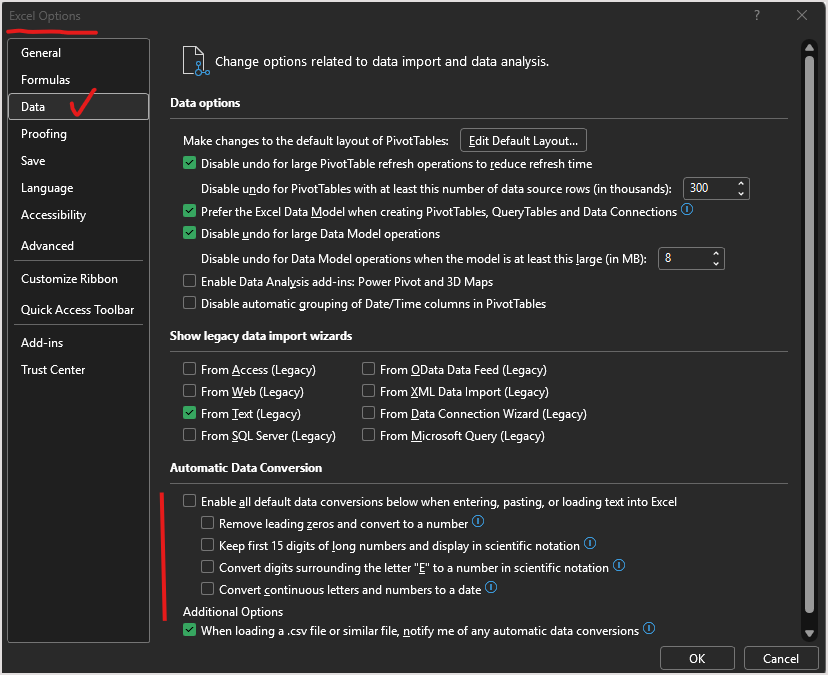Open the Add-ins options category
The image size is (828, 675).
[x=79, y=343]
